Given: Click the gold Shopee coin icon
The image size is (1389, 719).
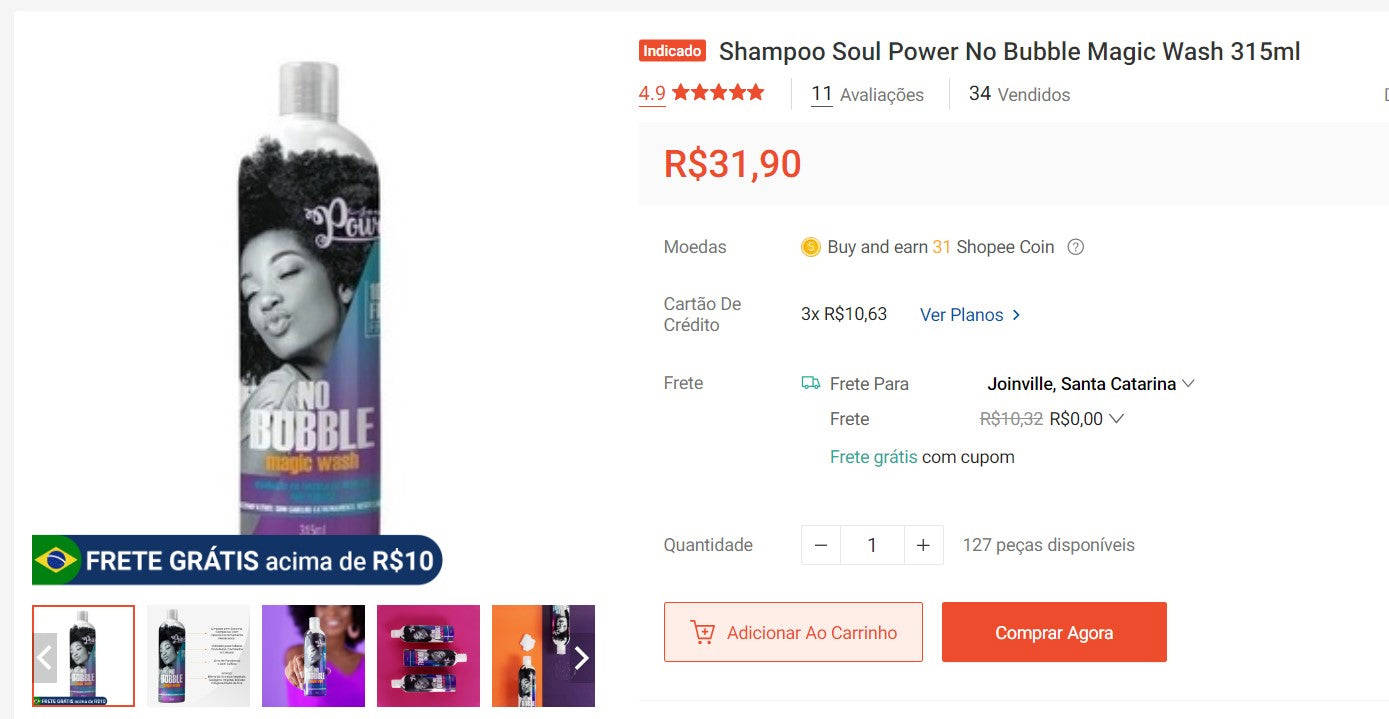Looking at the screenshot, I should tap(811, 247).
